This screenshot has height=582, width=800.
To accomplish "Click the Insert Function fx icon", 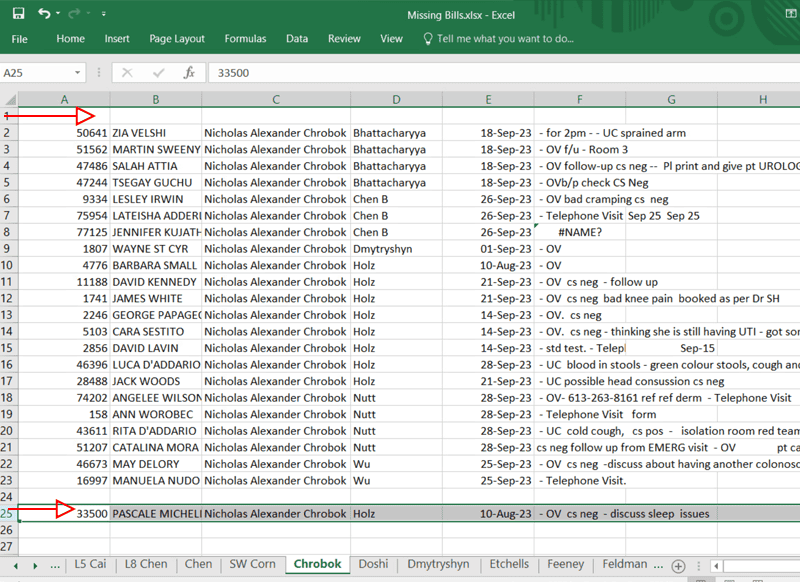I will [189, 73].
